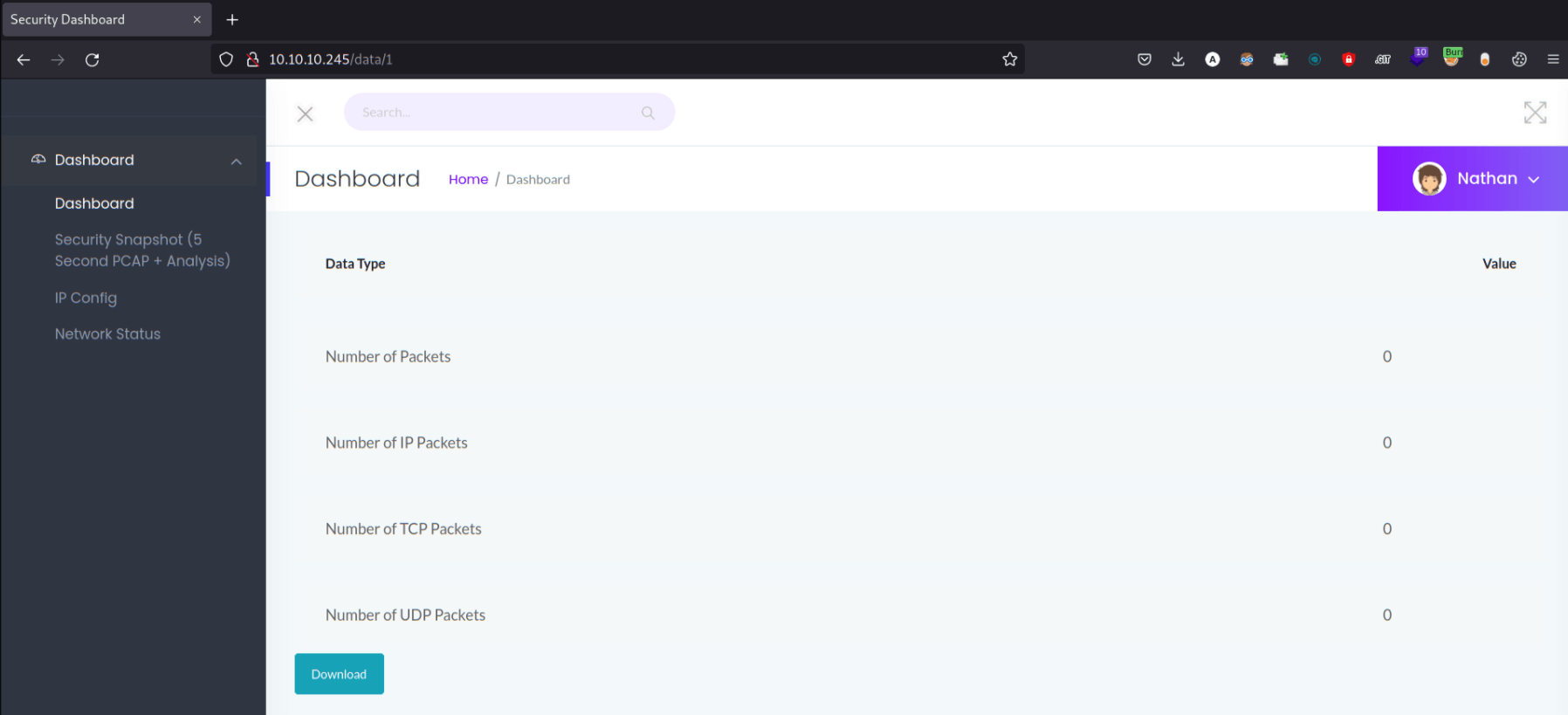Expand the Nathan user dropdown arrow
The width and height of the screenshot is (1568, 715).
[x=1533, y=180]
